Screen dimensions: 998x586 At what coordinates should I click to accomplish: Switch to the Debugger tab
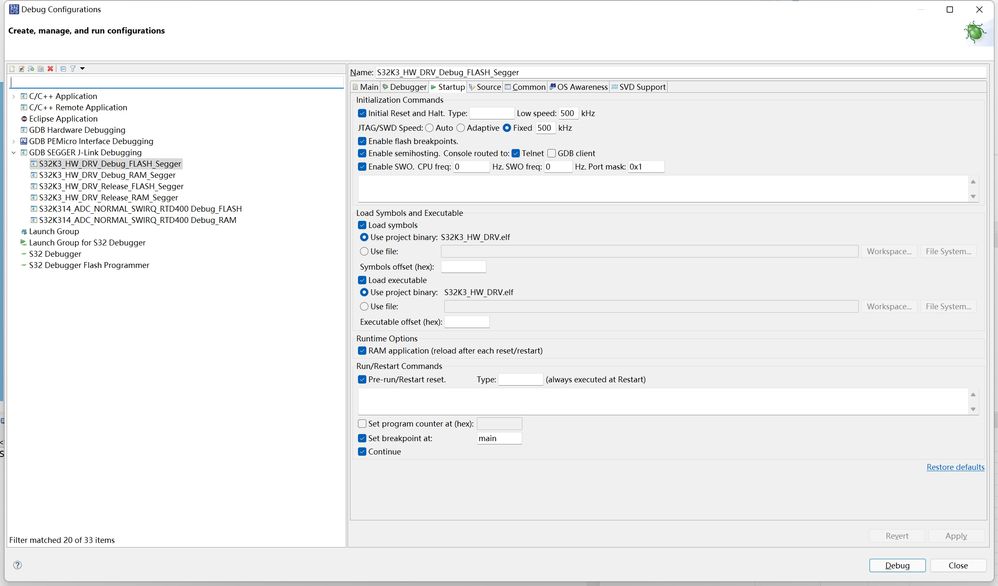(404, 87)
